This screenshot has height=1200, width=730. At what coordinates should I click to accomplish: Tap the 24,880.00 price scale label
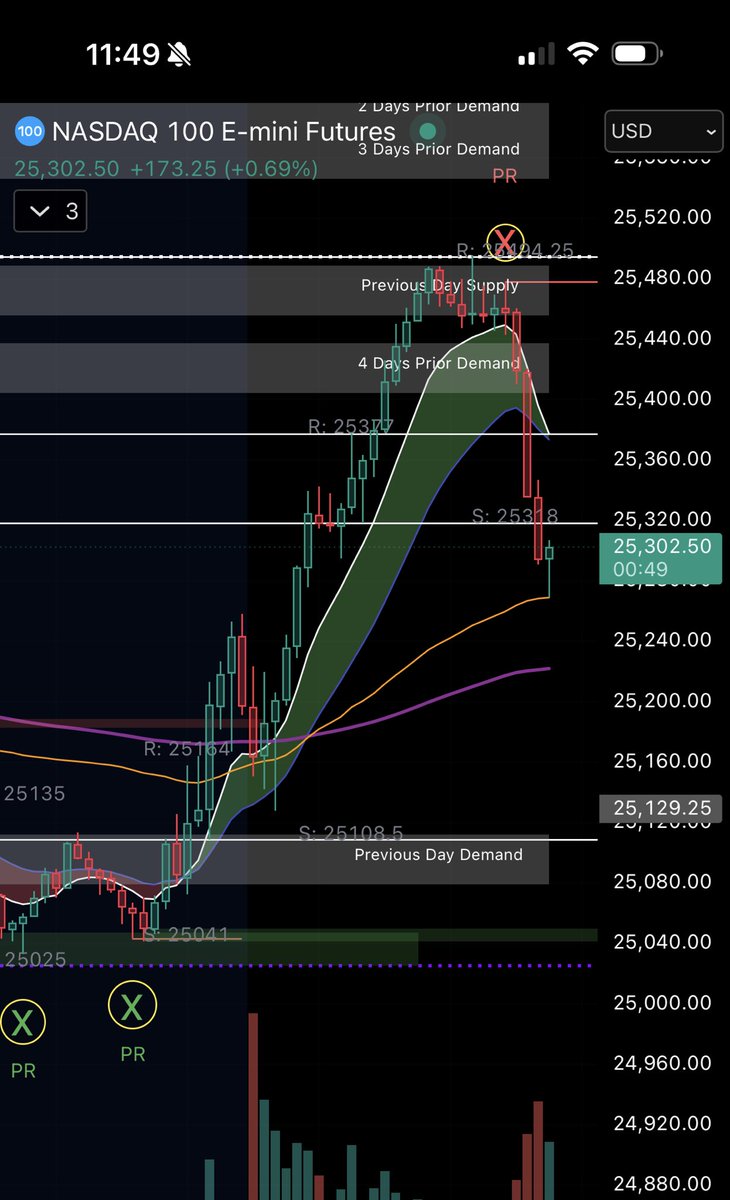click(x=664, y=1184)
